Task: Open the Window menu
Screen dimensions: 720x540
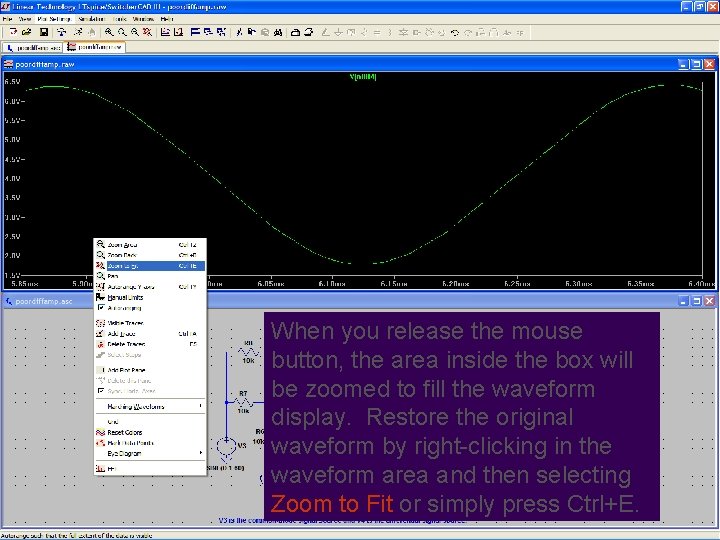Action: [143, 19]
